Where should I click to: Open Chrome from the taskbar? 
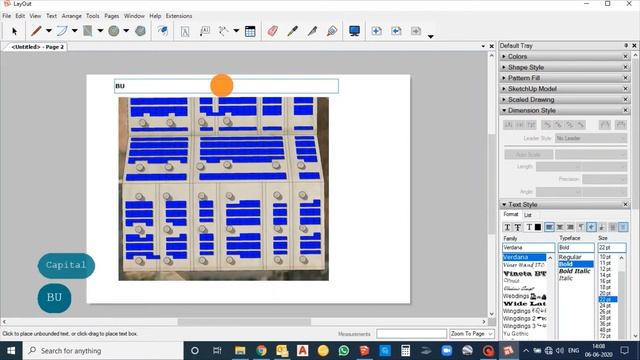(x=261, y=351)
